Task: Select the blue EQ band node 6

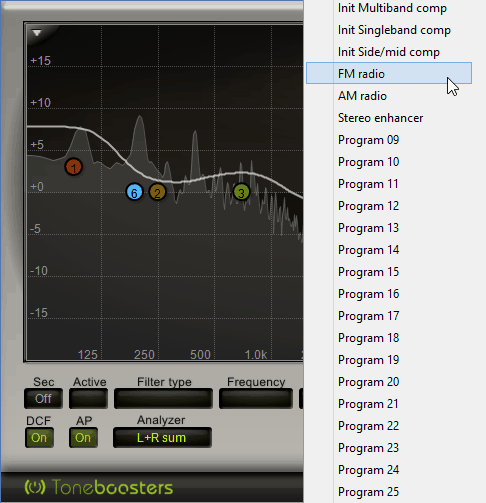Action: 134,192
